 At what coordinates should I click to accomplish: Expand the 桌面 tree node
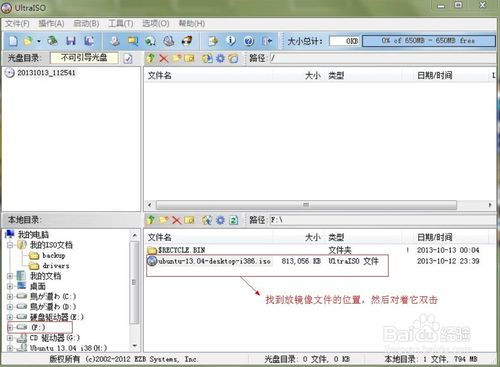[x=10, y=286]
